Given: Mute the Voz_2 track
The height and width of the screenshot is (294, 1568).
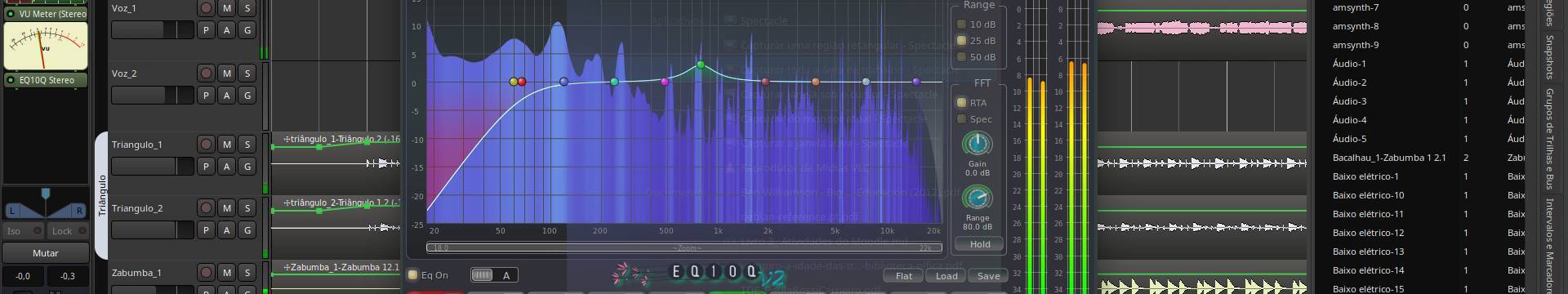Looking at the screenshot, I should coord(226,73).
